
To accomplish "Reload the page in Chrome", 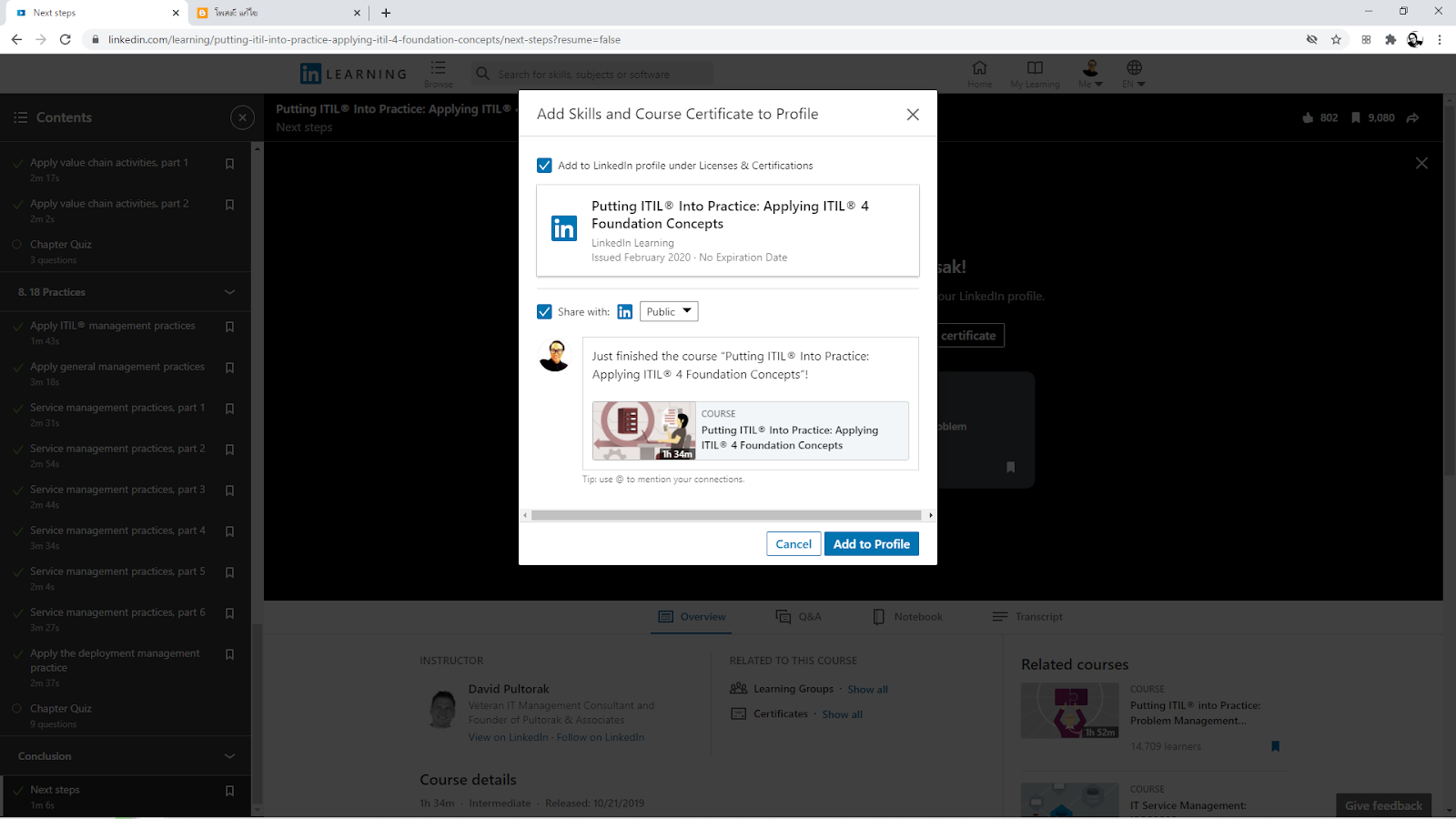I will 65,39.
